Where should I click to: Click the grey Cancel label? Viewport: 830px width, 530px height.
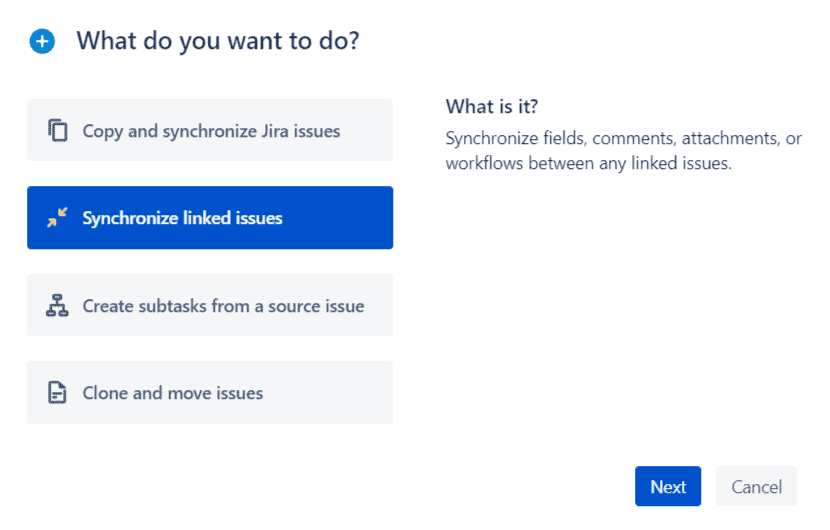tap(756, 487)
